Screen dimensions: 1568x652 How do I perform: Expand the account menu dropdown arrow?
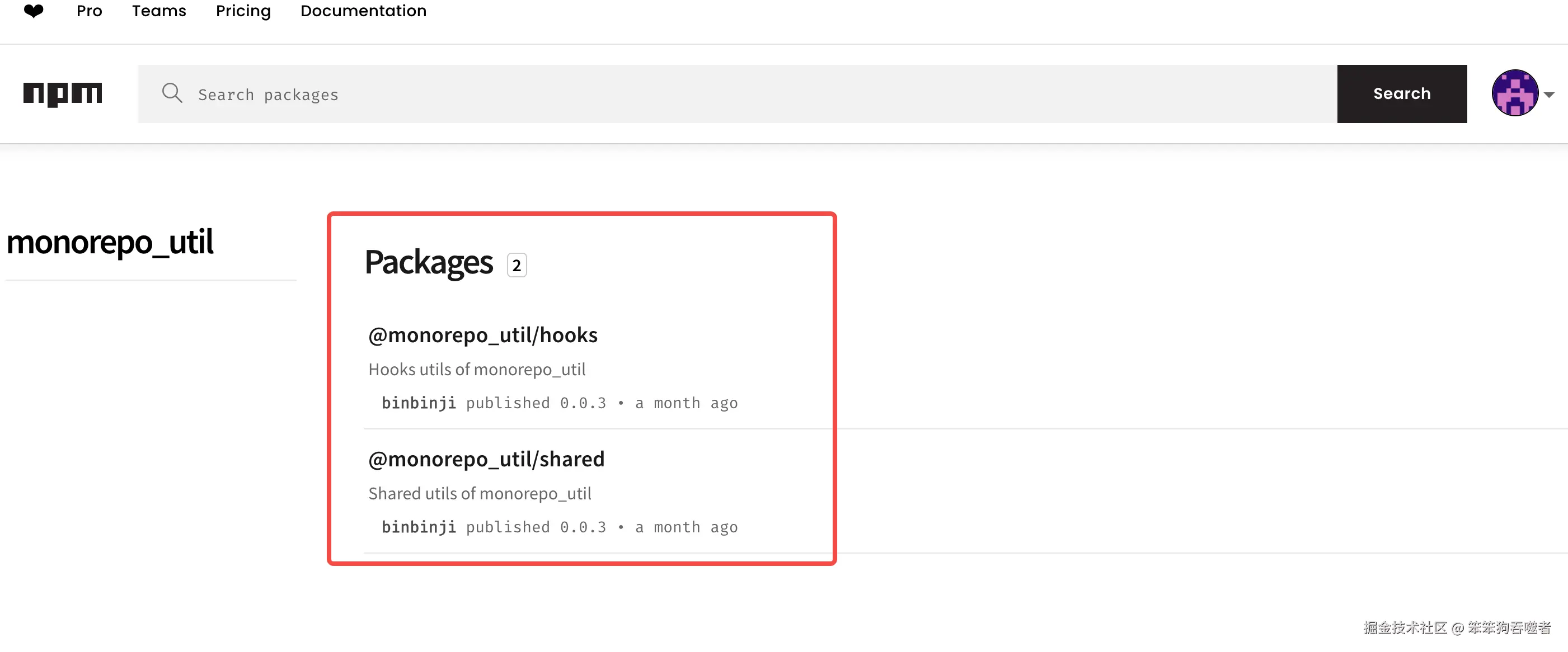click(1550, 95)
